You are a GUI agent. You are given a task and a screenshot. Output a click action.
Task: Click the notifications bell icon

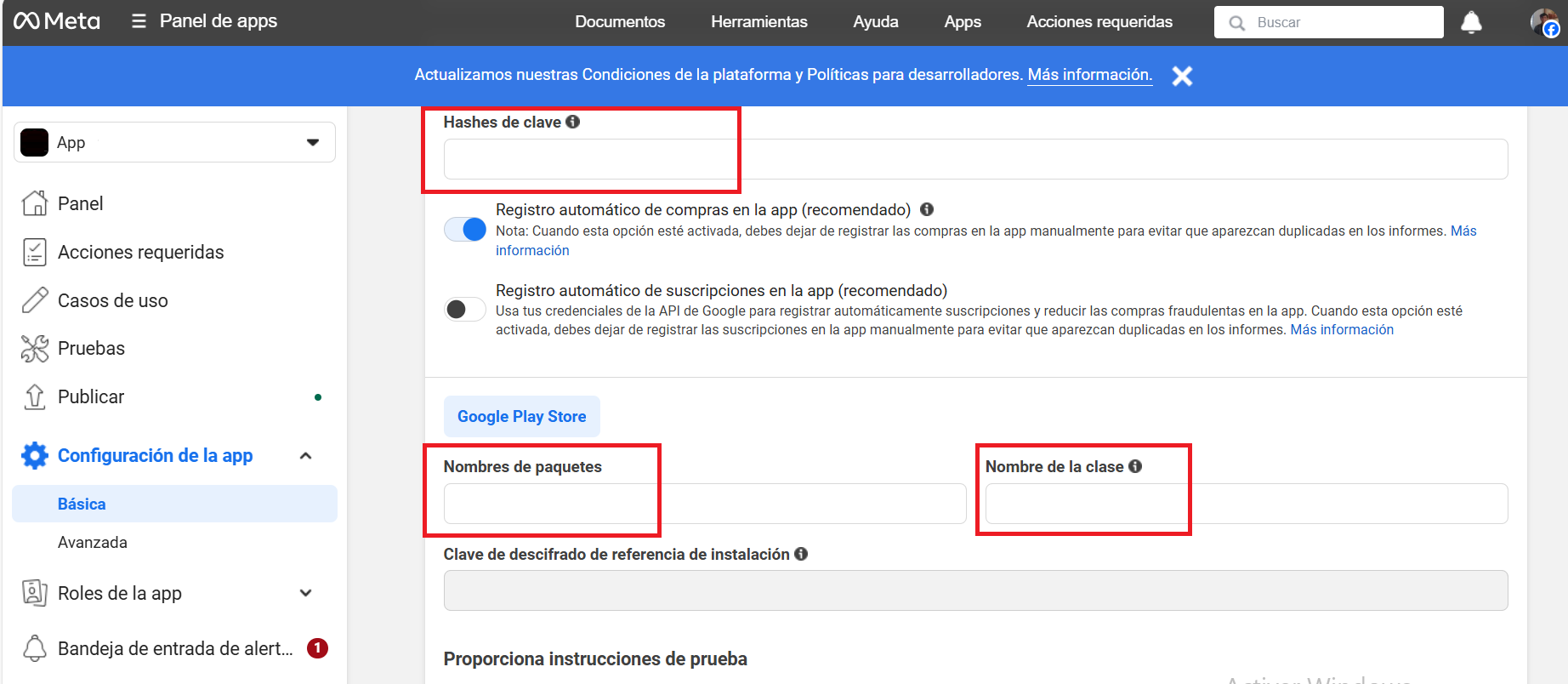click(x=1471, y=22)
